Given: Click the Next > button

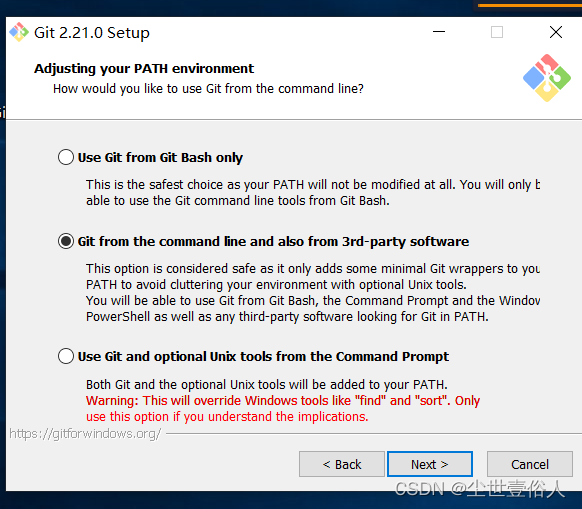Looking at the screenshot, I should coord(430,464).
